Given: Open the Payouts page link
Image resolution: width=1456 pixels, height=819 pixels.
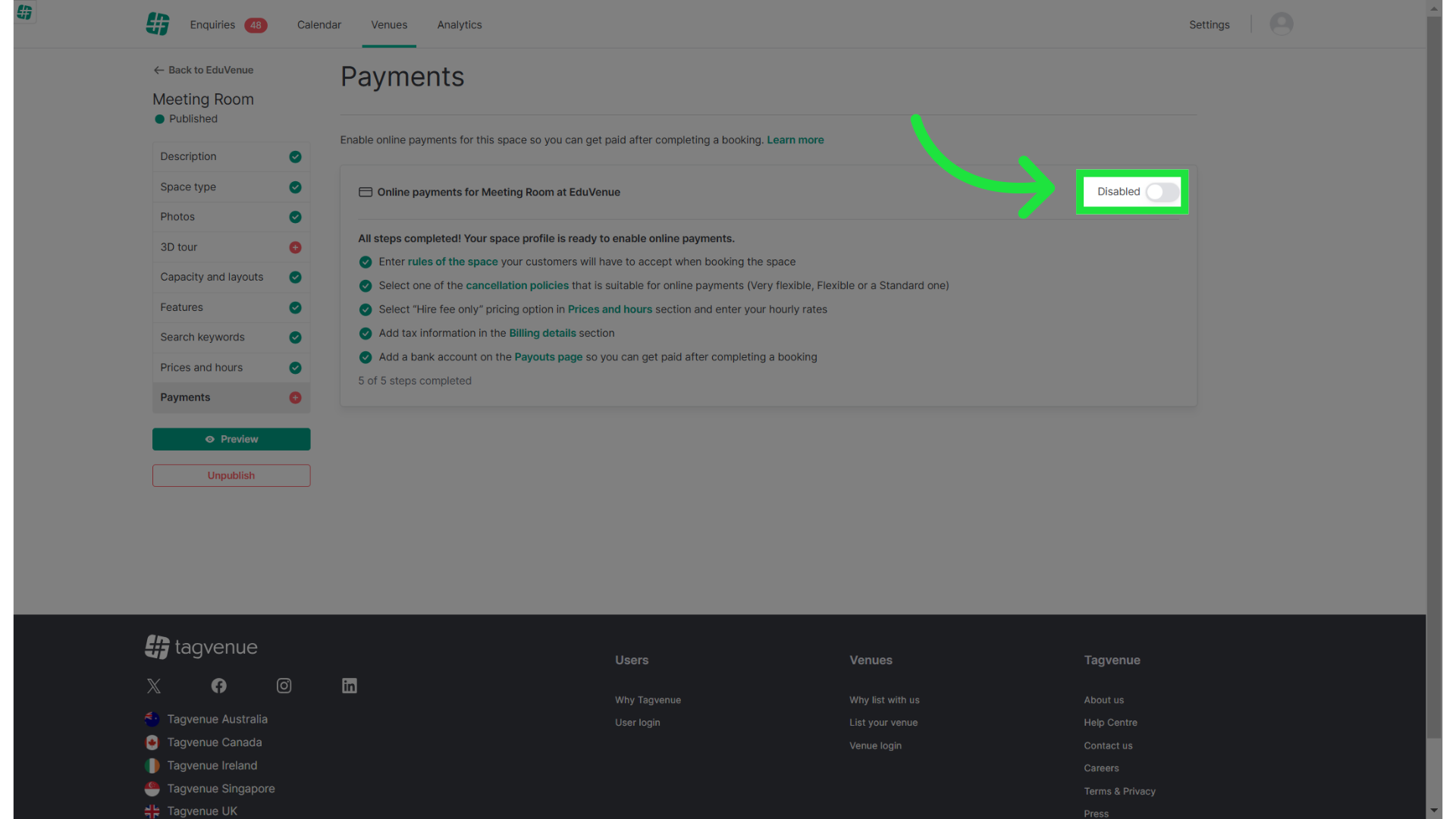Looking at the screenshot, I should tap(548, 357).
